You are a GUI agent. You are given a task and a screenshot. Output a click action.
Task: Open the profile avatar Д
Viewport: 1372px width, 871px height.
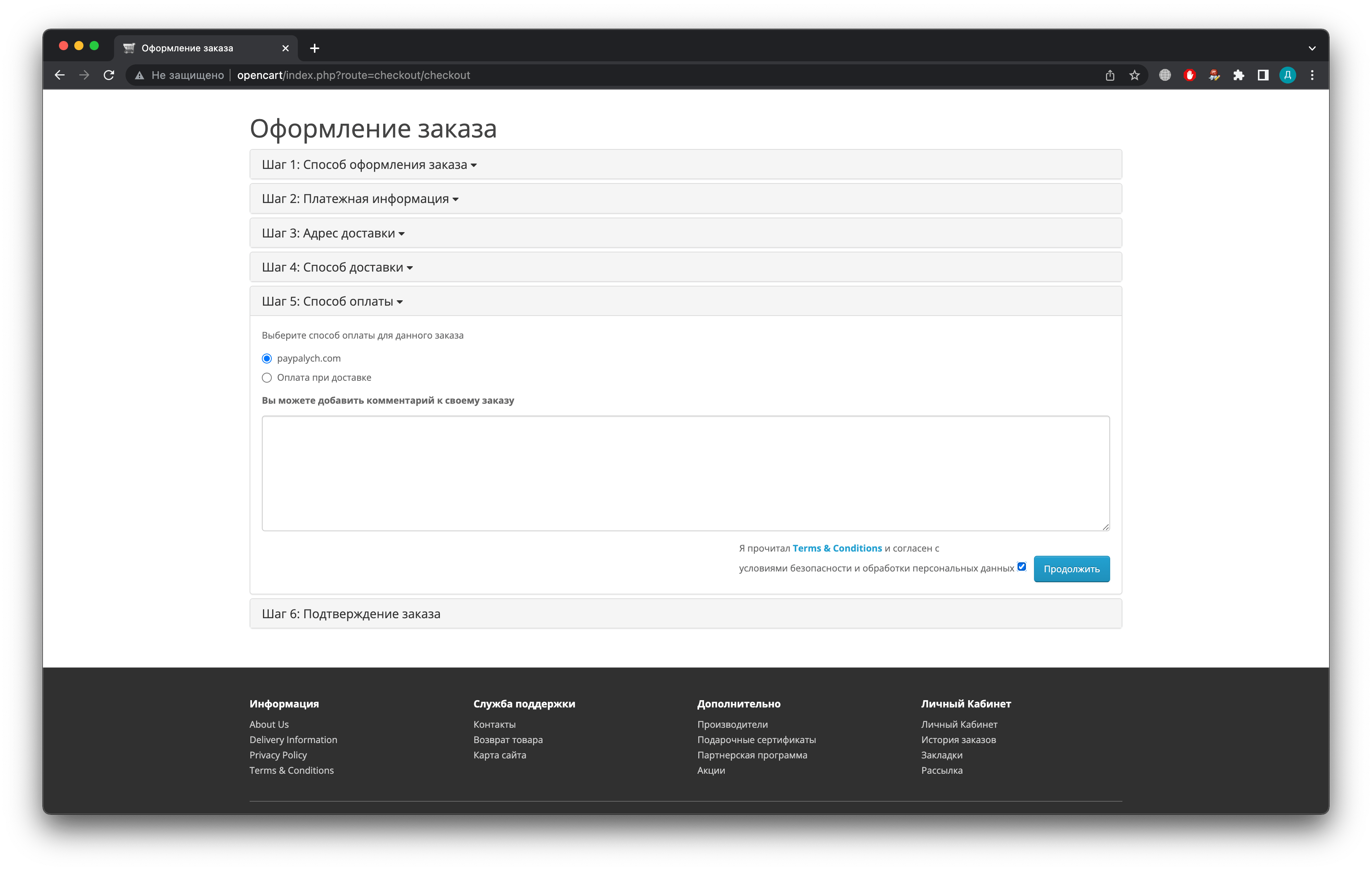point(1287,75)
